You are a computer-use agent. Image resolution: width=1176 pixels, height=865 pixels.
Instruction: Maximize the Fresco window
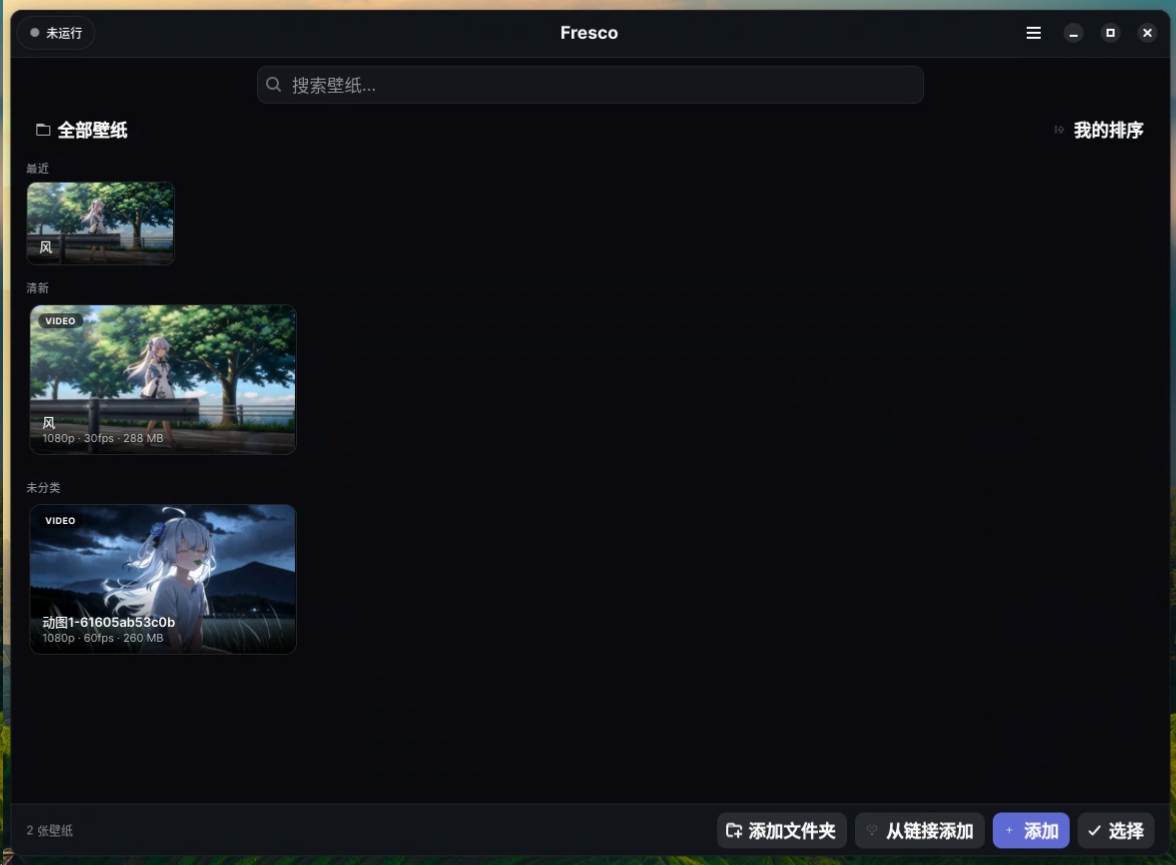pyautogui.click(x=1110, y=33)
